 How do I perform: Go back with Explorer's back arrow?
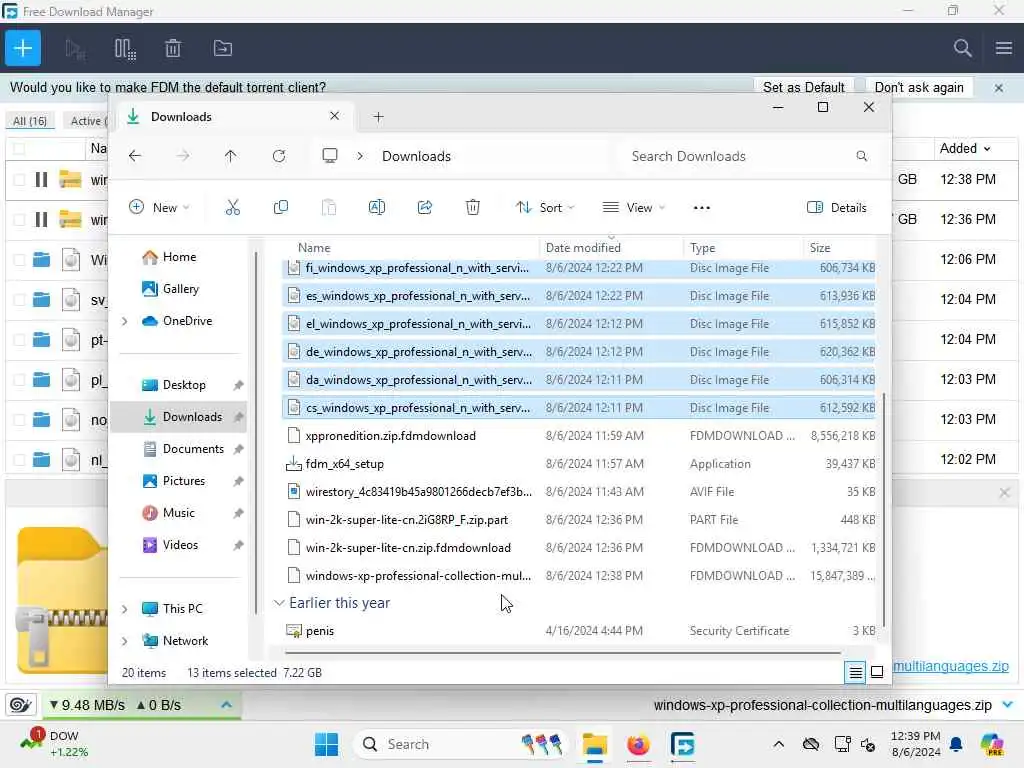(135, 156)
